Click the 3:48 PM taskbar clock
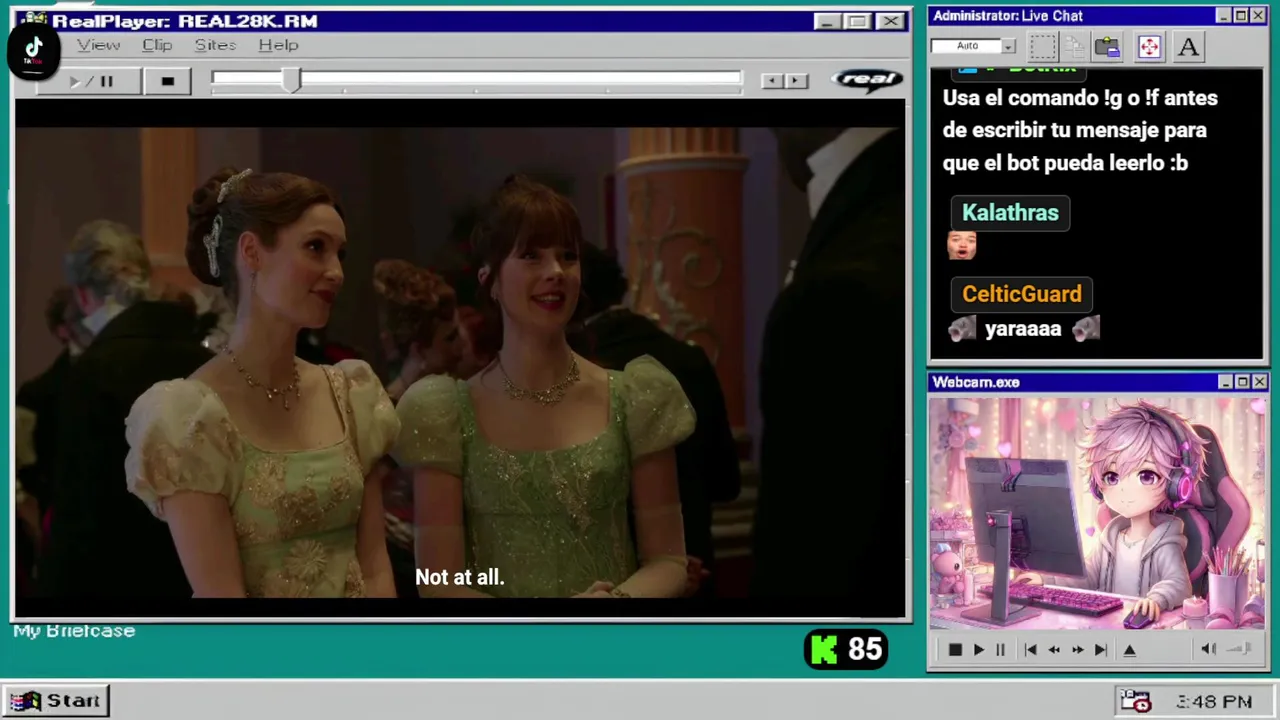This screenshot has width=1280, height=720. [1214, 702]
